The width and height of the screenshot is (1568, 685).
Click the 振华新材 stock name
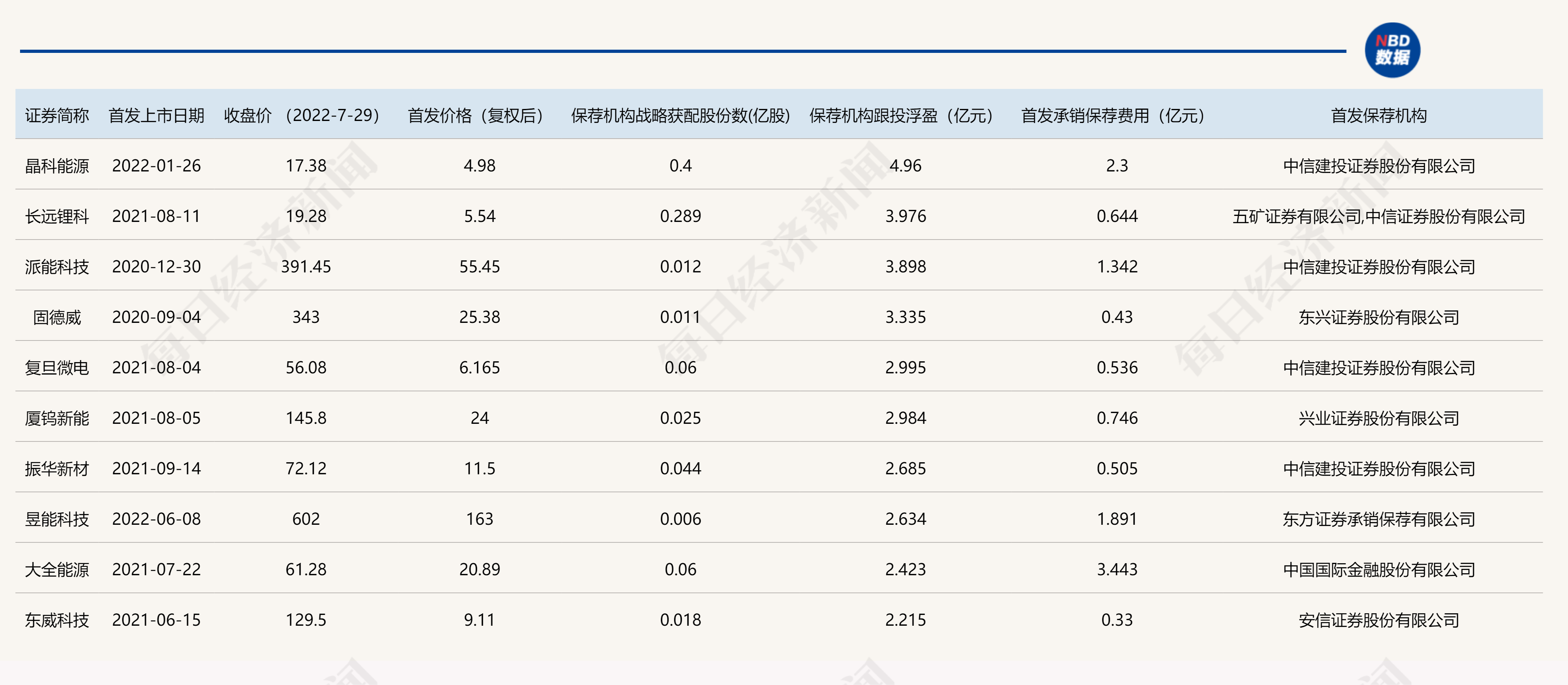pos(57,469)
